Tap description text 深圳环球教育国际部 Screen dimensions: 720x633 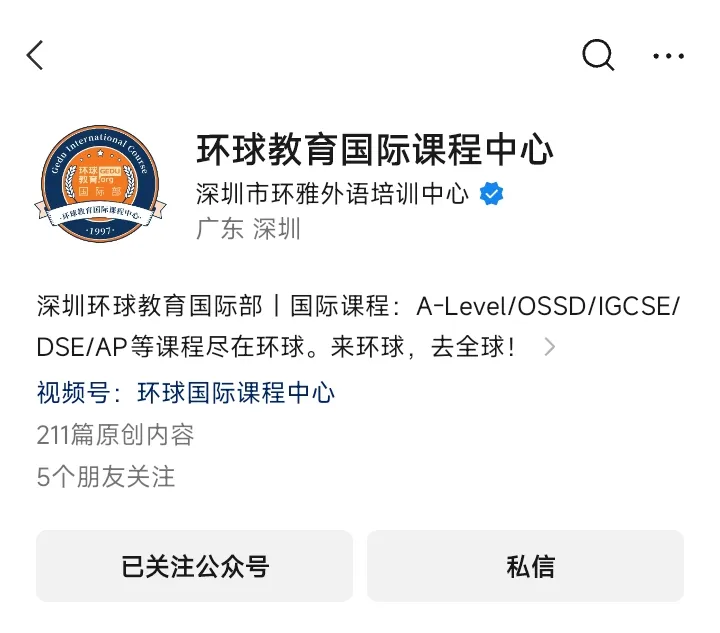click(149, 306)
